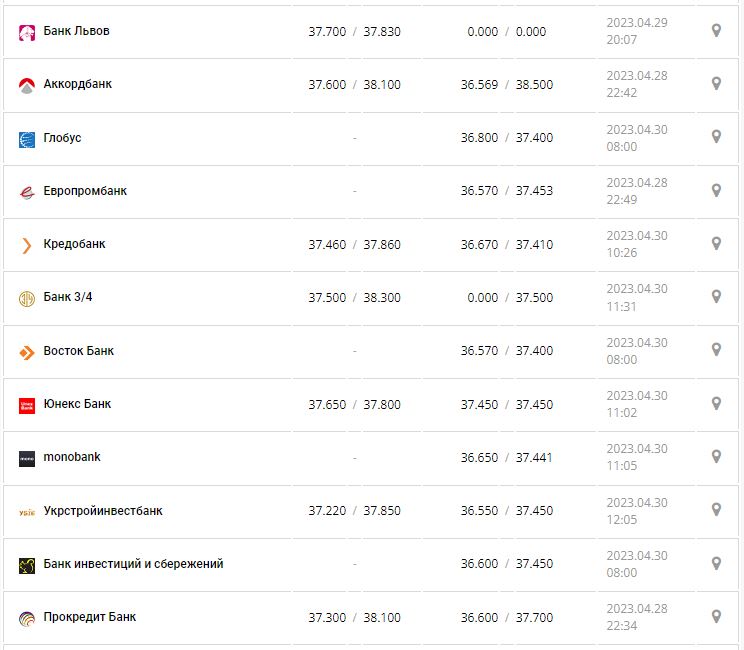The height and width of the screenshot is (650, 744).
Task: Click the monobank logo
Action: (27, 458)
